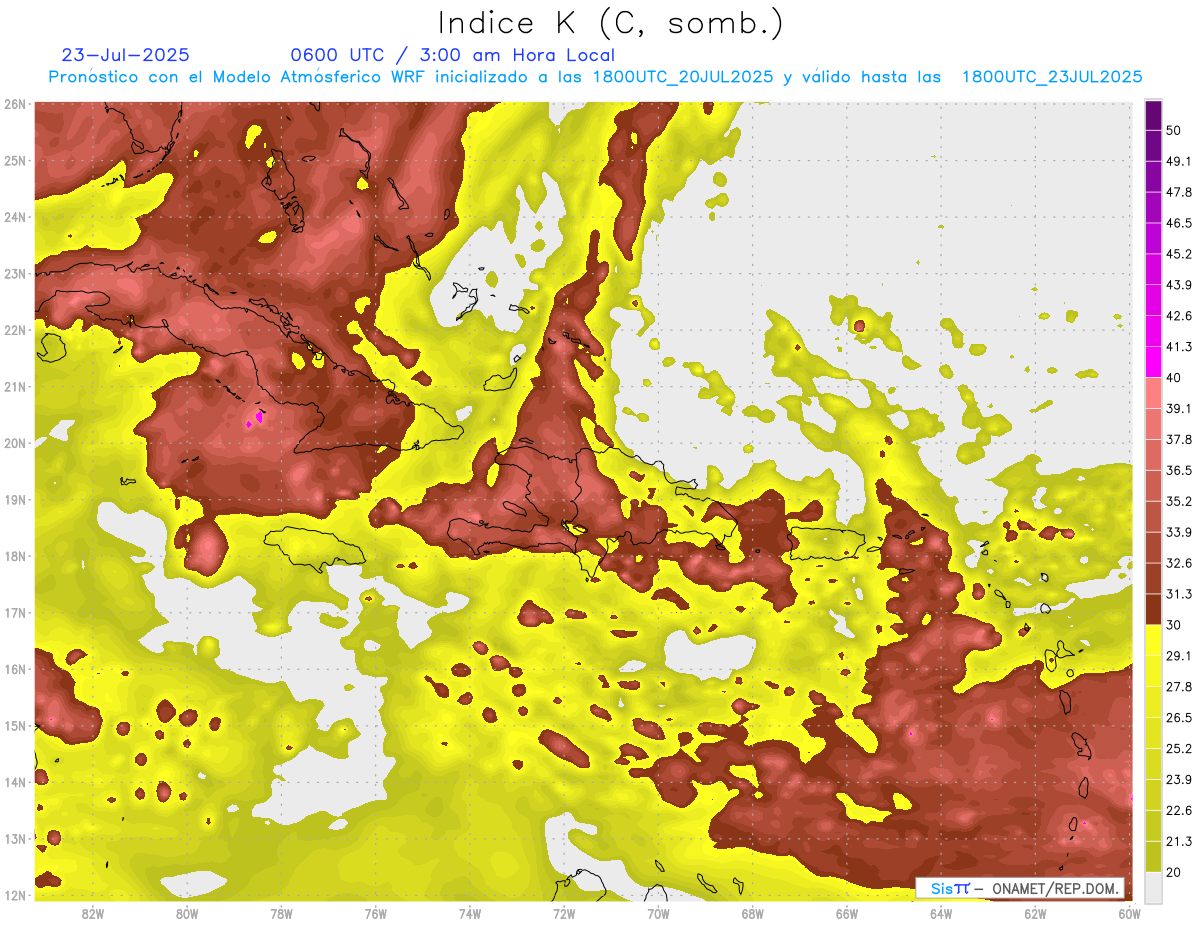Click the latitude label '24N'
The image size is (1200, 927).
pyautogui.click(x=14, y=217)
